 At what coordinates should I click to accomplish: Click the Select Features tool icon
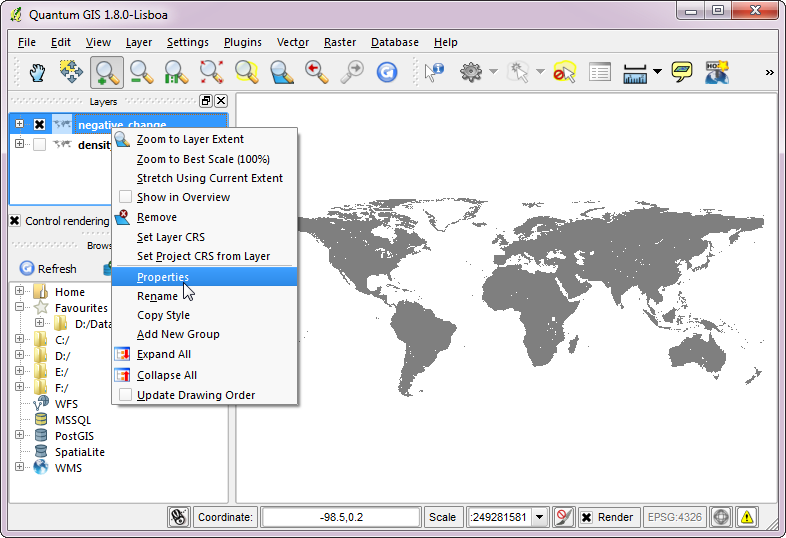[x=518, y=72]
